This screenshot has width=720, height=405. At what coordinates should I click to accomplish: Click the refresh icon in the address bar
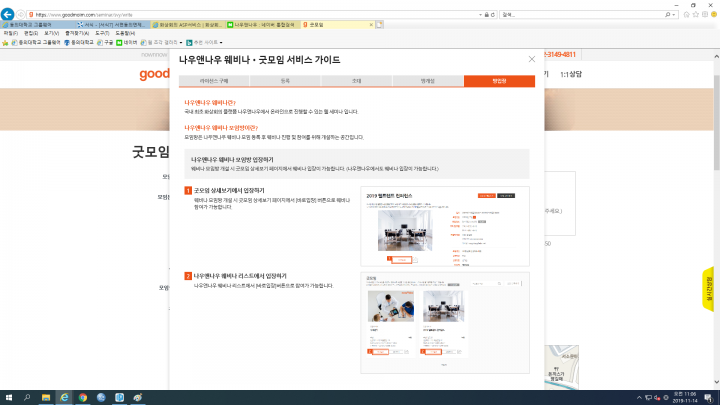click(x=493, y=15)
